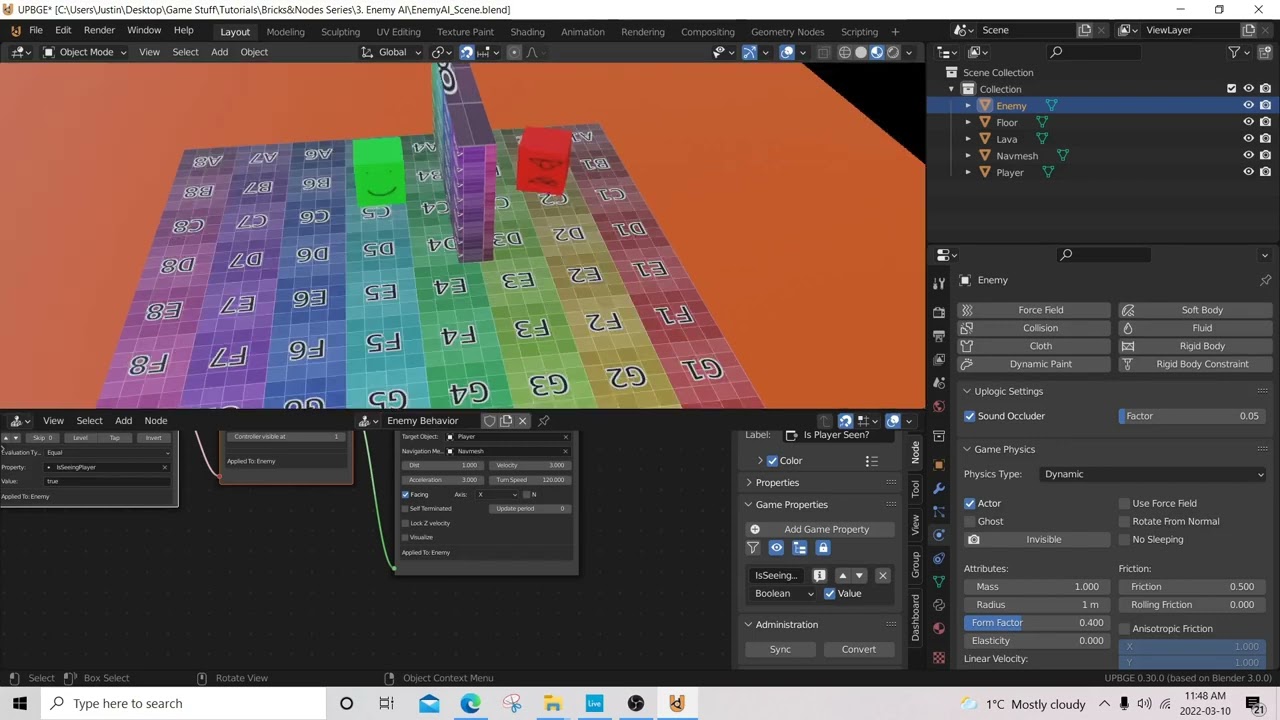Click the Sync button
Viewport: 1280px width, 720px height.
point(780,649)
